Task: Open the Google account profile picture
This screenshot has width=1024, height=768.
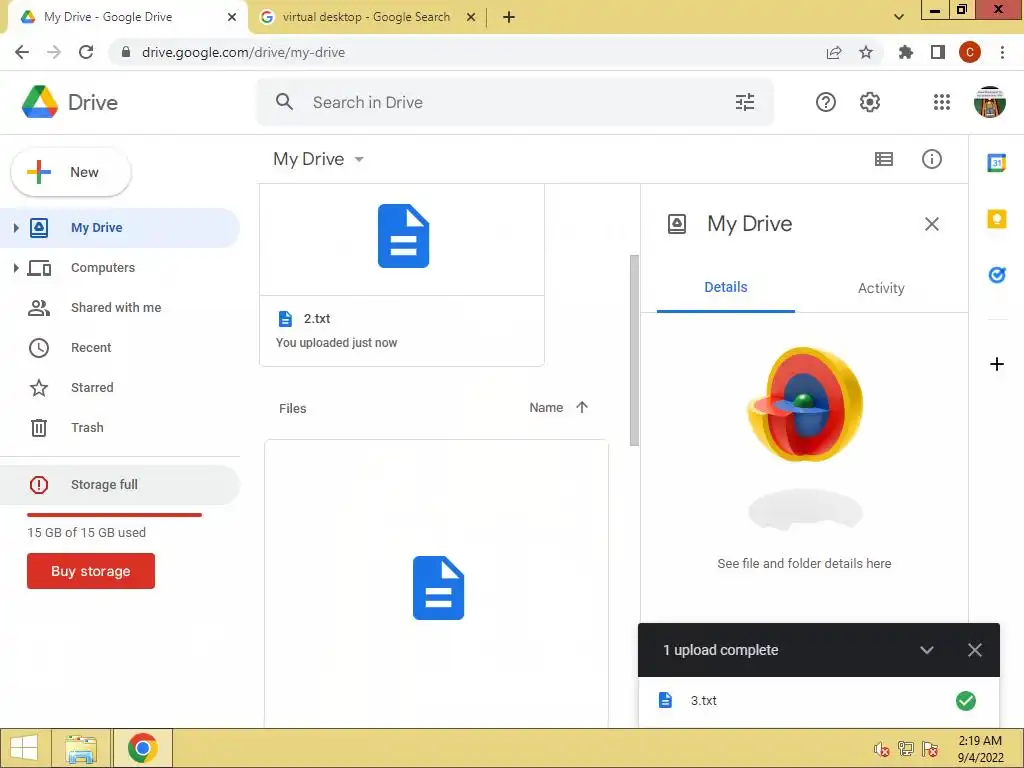Action: 989,102
